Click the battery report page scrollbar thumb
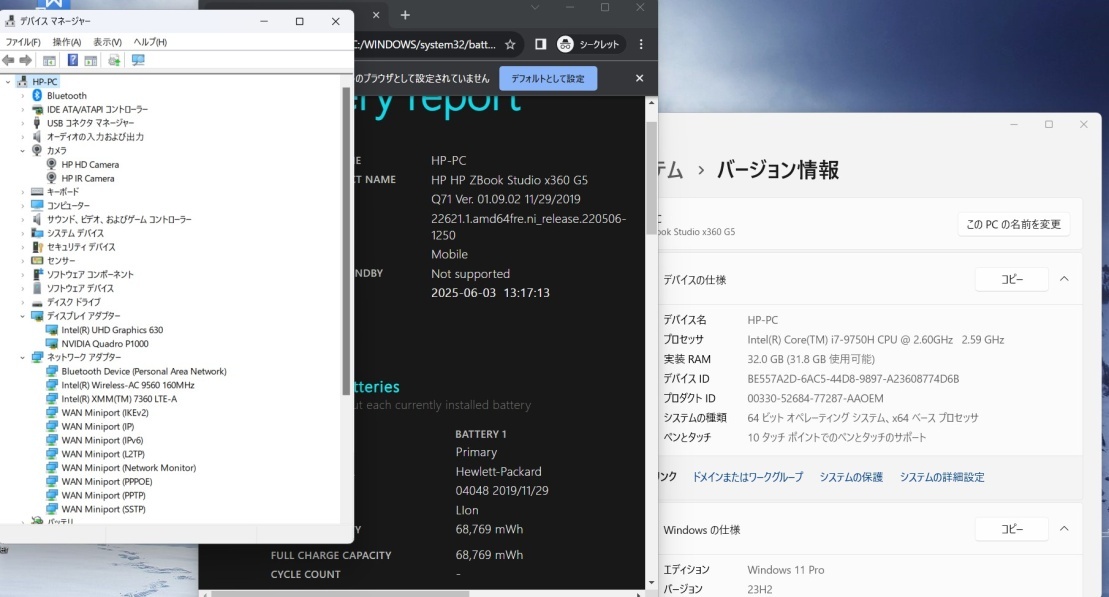This screenshot has width=1109, height=597. pyautogui.click(x=651, y=178)
